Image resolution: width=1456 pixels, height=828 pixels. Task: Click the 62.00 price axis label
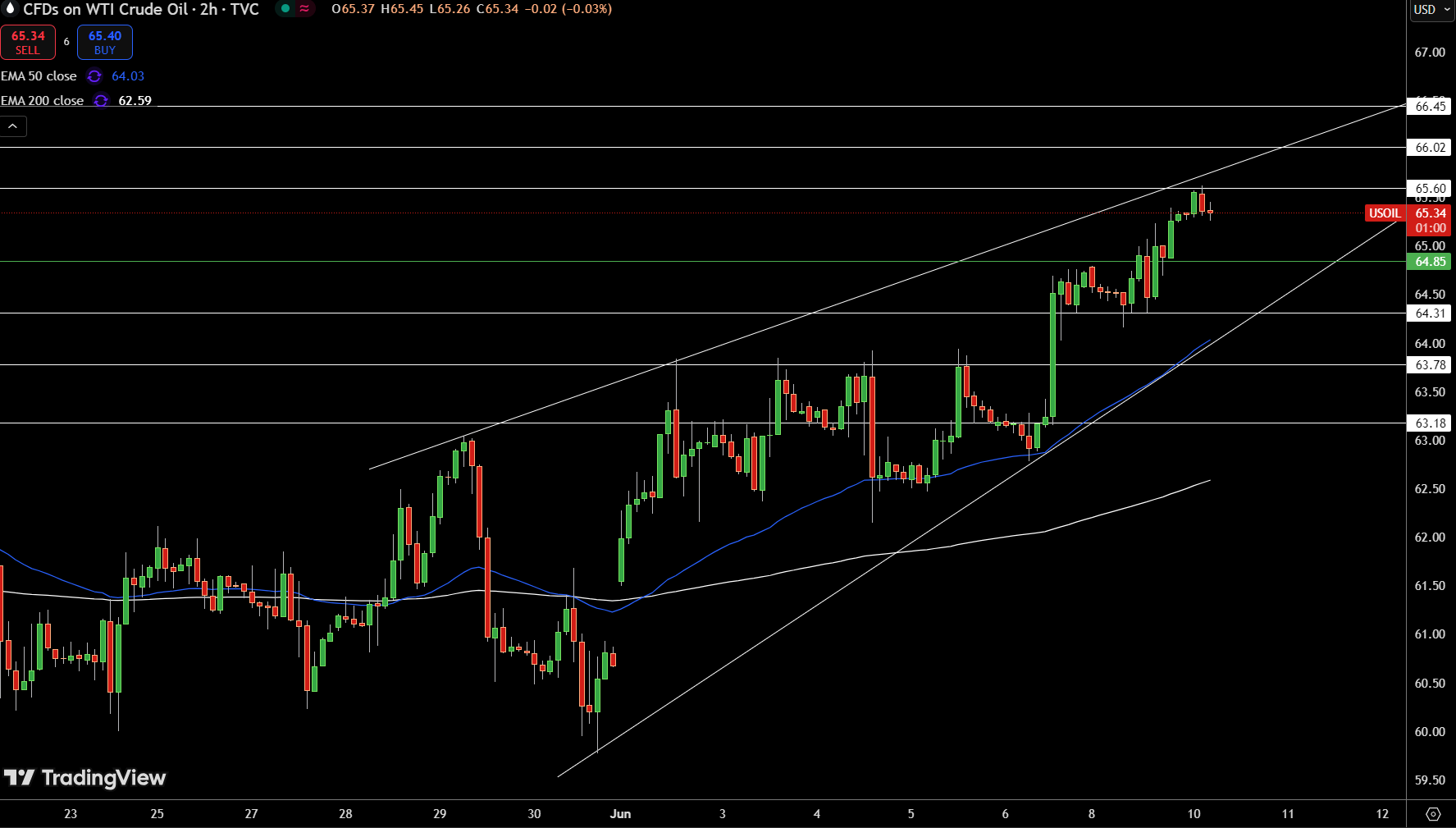tap(1430, 538)
